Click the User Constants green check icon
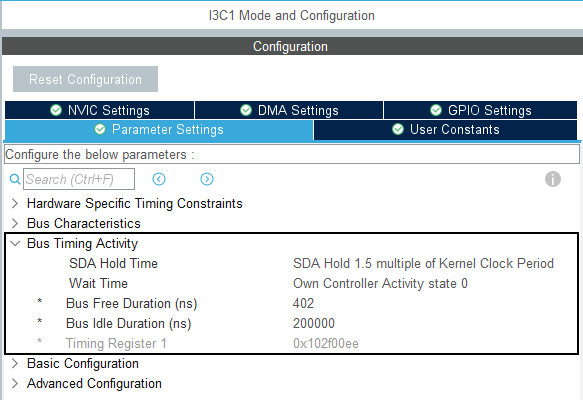 [398, 129]
